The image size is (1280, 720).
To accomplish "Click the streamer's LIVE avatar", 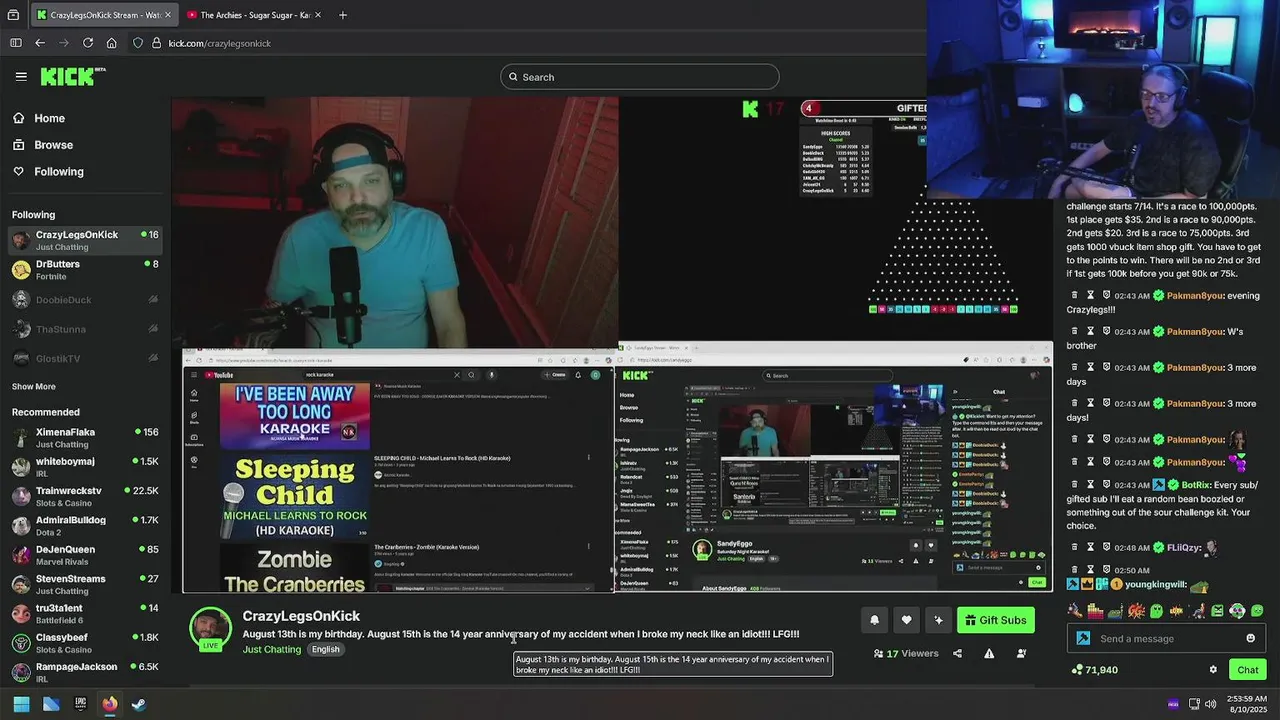I will tap(210, 629).
